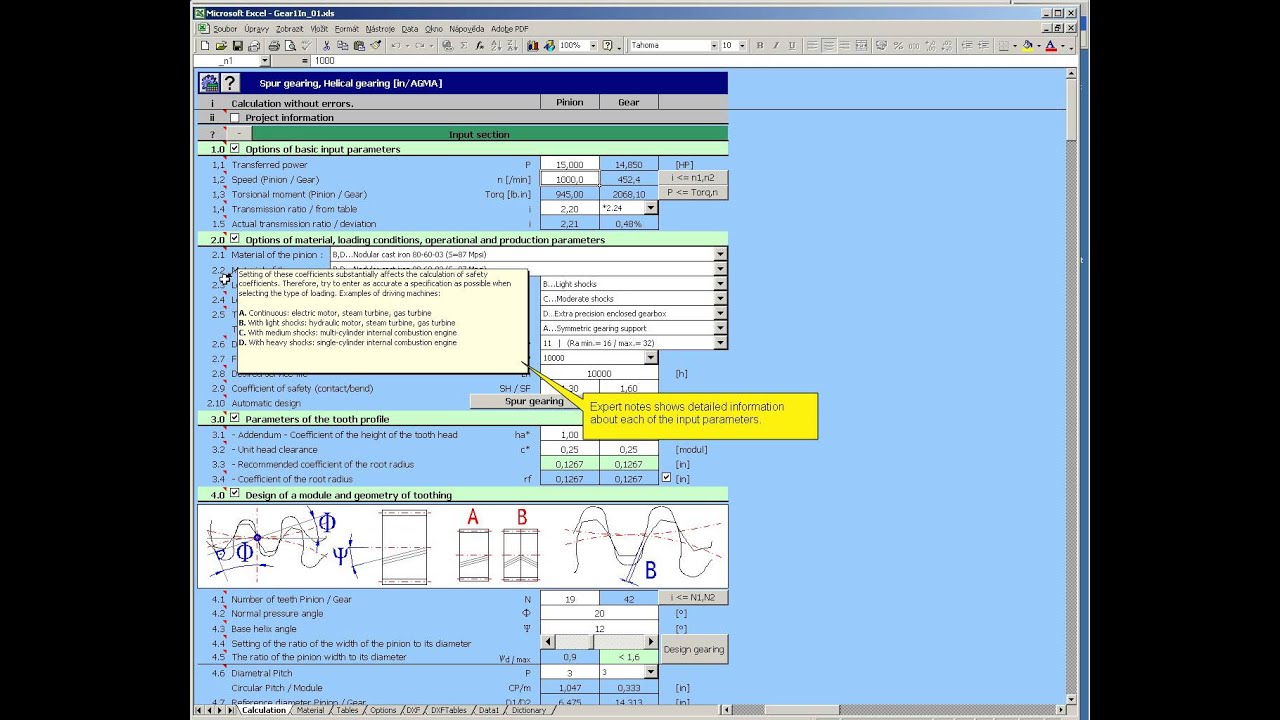The height and width of the screenshot is (720, 1280).
Task: Click the Font Color red A
Action: 1051,45
